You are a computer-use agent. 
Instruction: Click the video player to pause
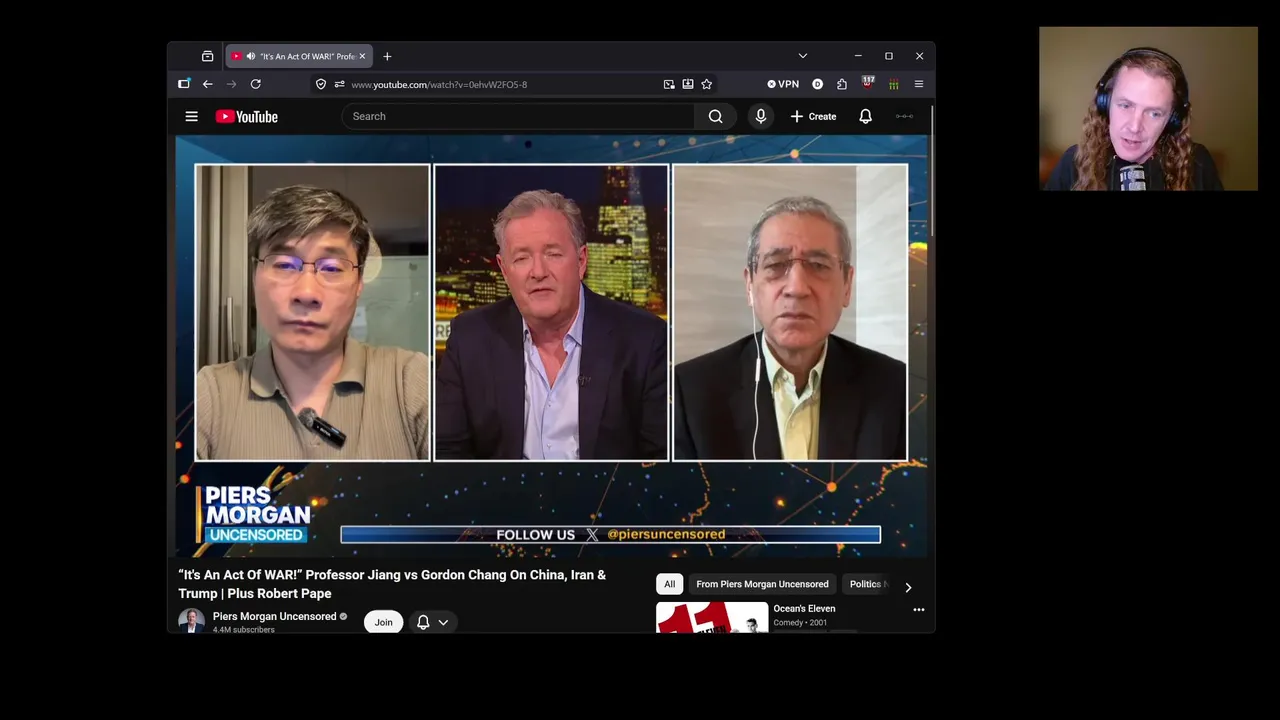(551, 346)
